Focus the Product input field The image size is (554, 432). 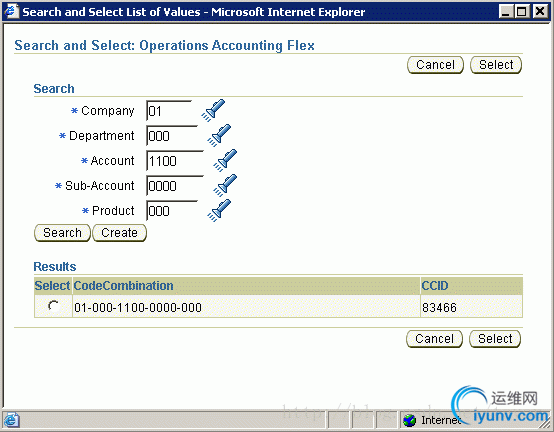(172, 211)
